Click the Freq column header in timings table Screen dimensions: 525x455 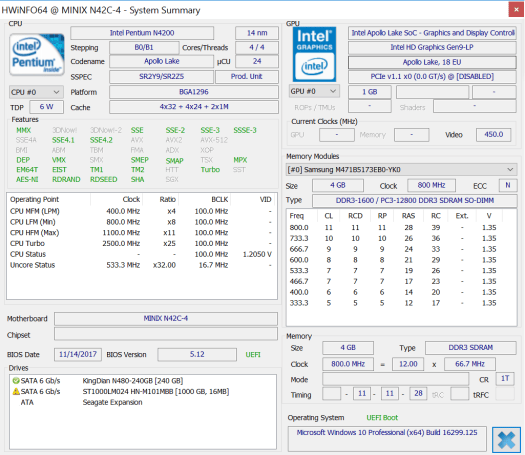[301, 216]
